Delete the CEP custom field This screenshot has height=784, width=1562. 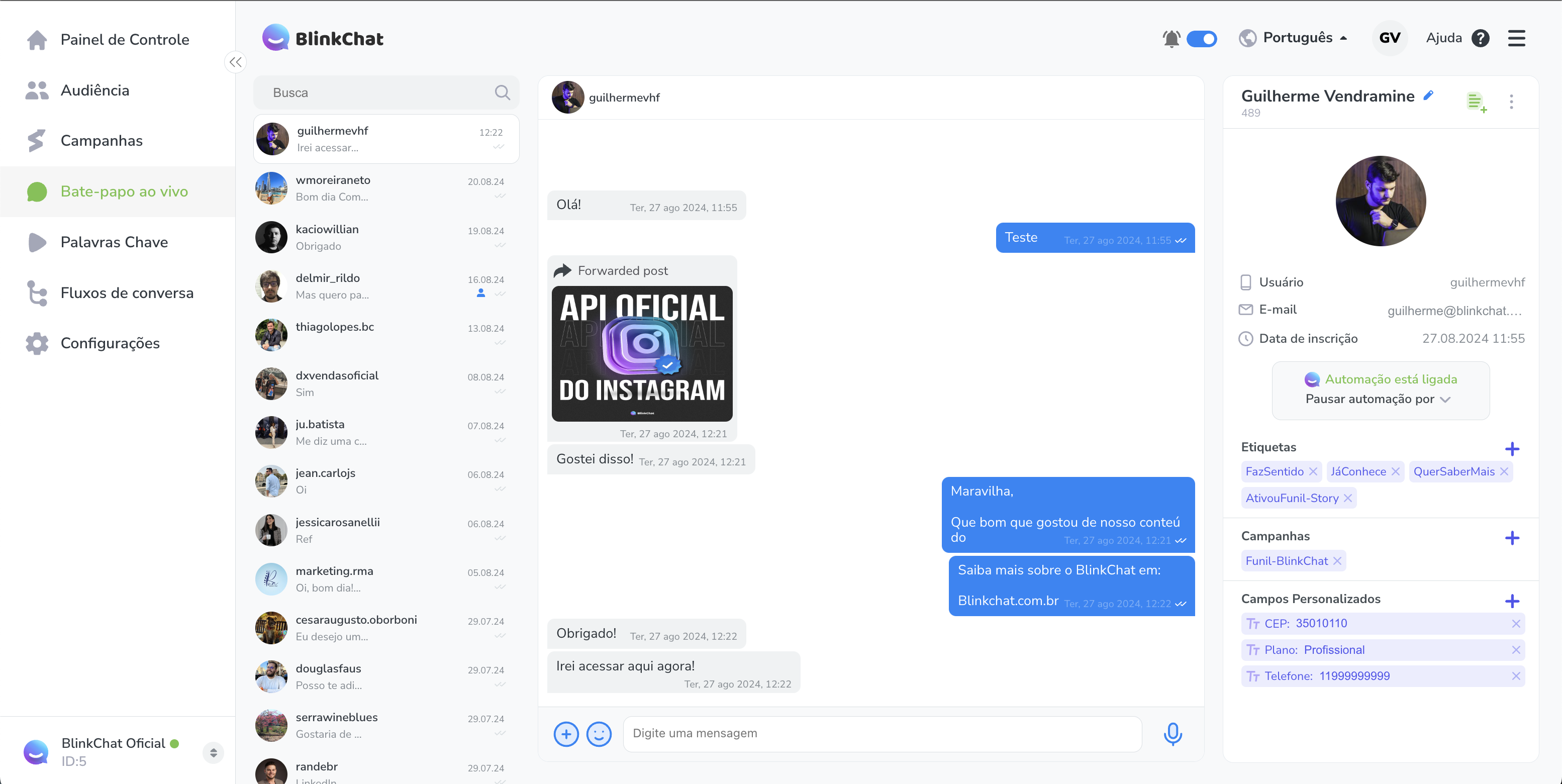click(1516, 623)
